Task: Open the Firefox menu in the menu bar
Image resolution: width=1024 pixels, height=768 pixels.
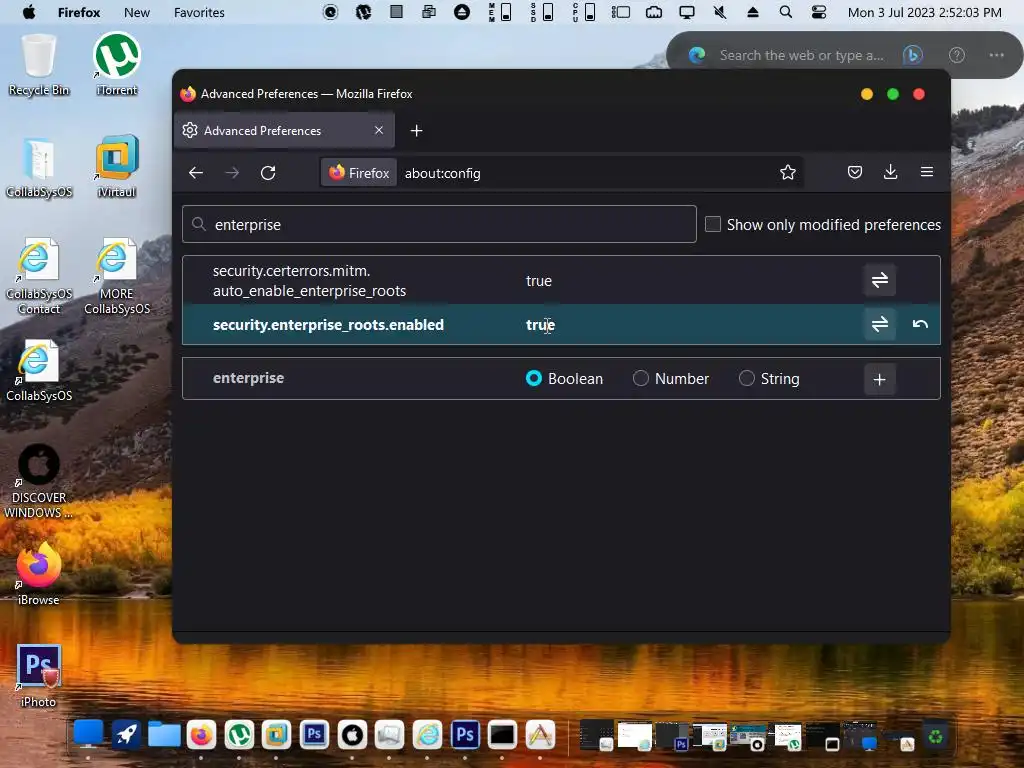Action: point(78,12)
